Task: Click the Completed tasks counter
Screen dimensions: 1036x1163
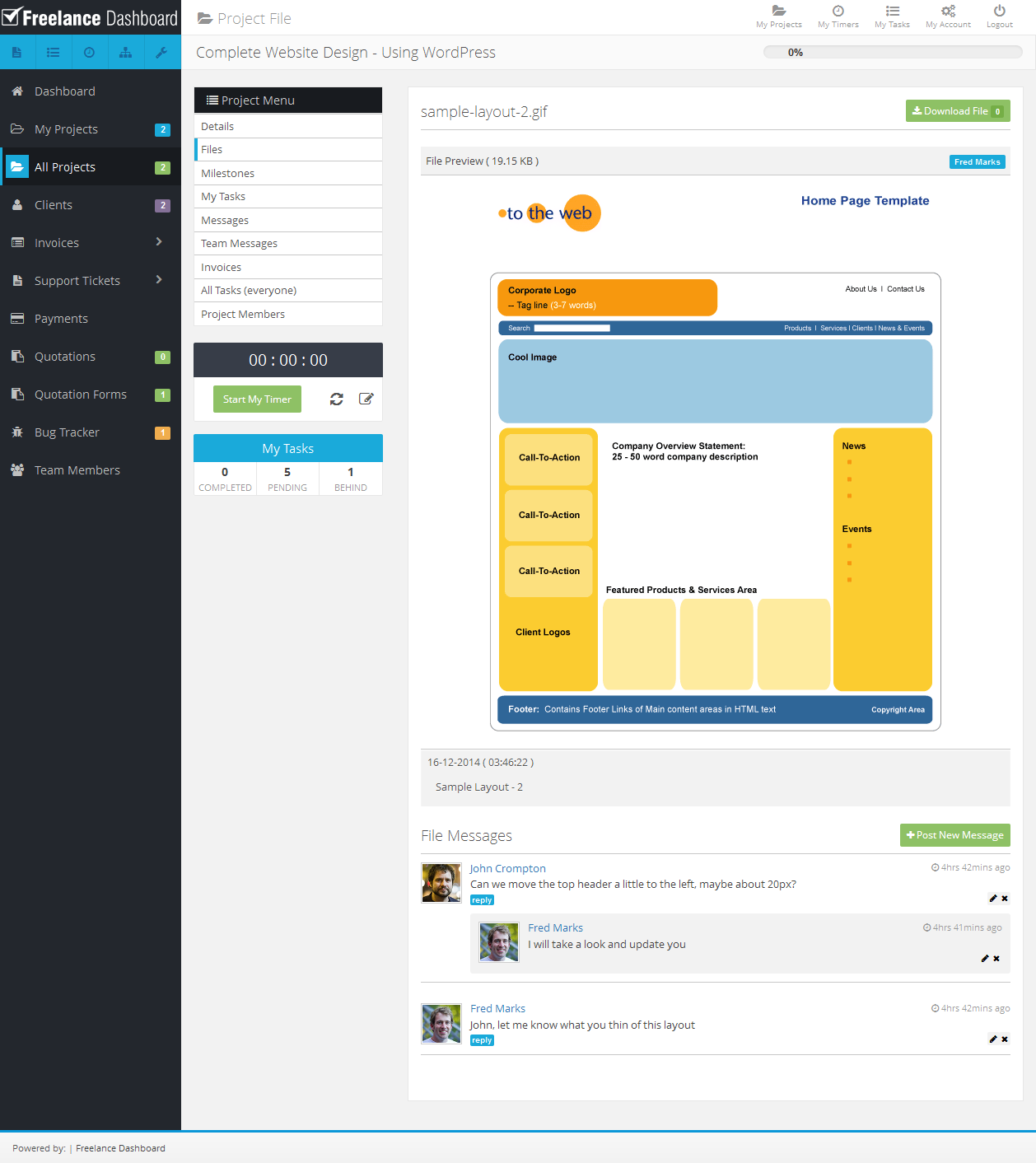Action: [225, 479]
